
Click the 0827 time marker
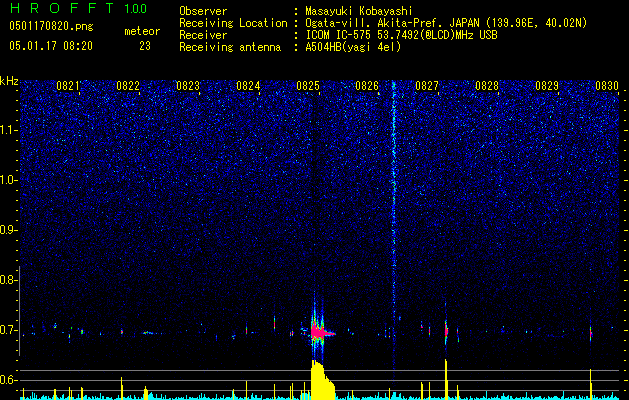pos(427,86)
